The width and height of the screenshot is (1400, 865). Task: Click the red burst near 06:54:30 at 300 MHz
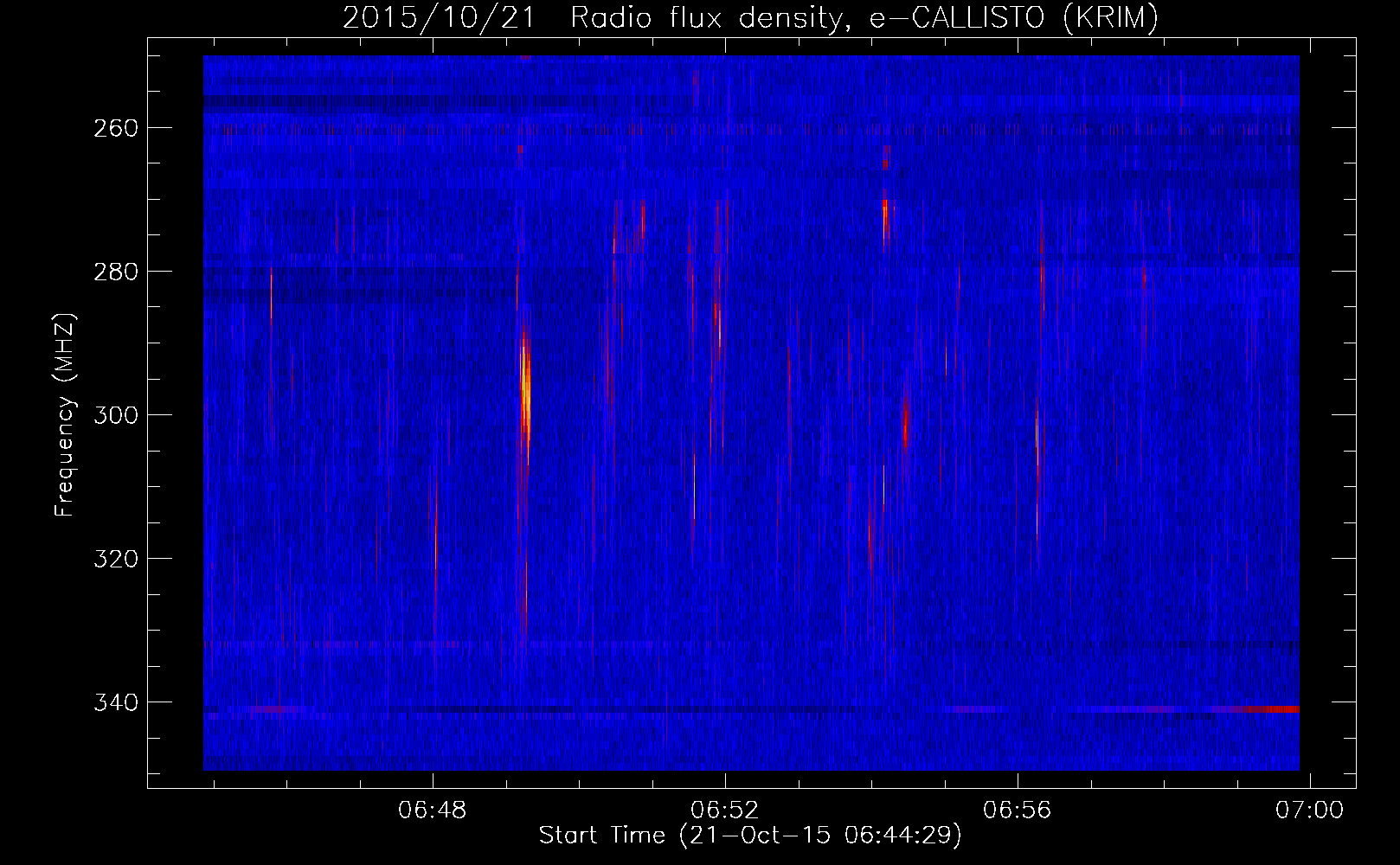(905, 424)
